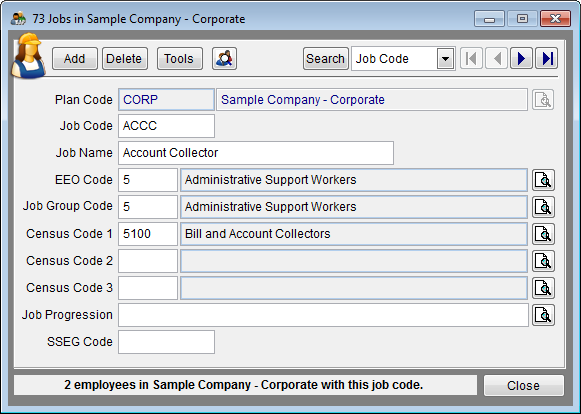Open the Job Group Code lookup icon
The image size is (581, 414).
click(543, 207)
